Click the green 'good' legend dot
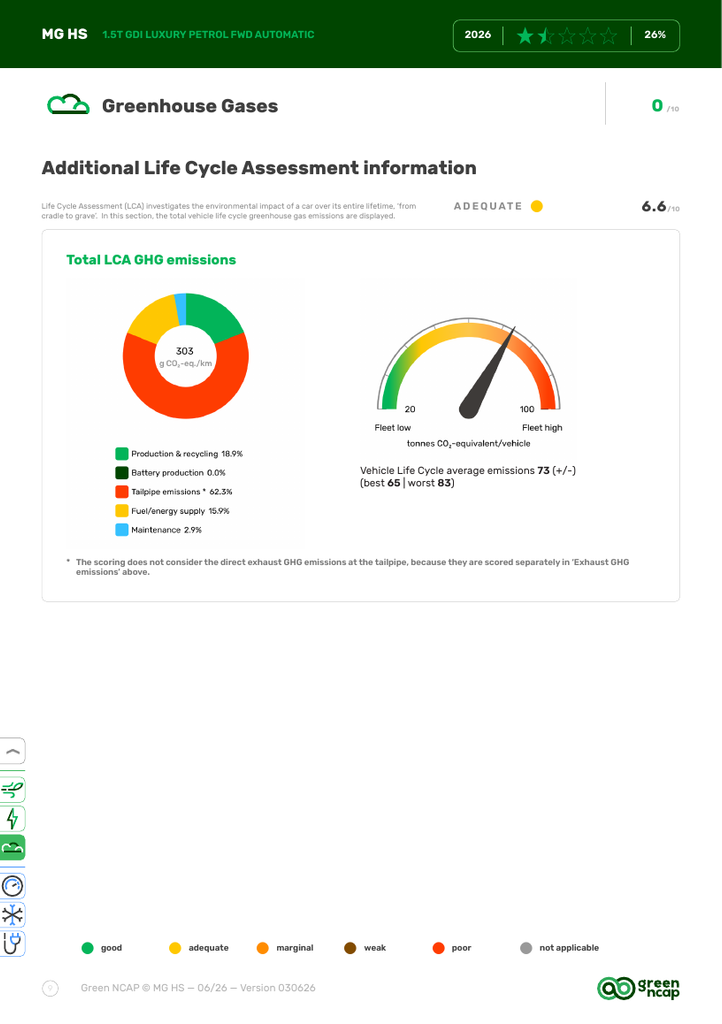This screenshot has height=1024, width=722. pos(87,948)
